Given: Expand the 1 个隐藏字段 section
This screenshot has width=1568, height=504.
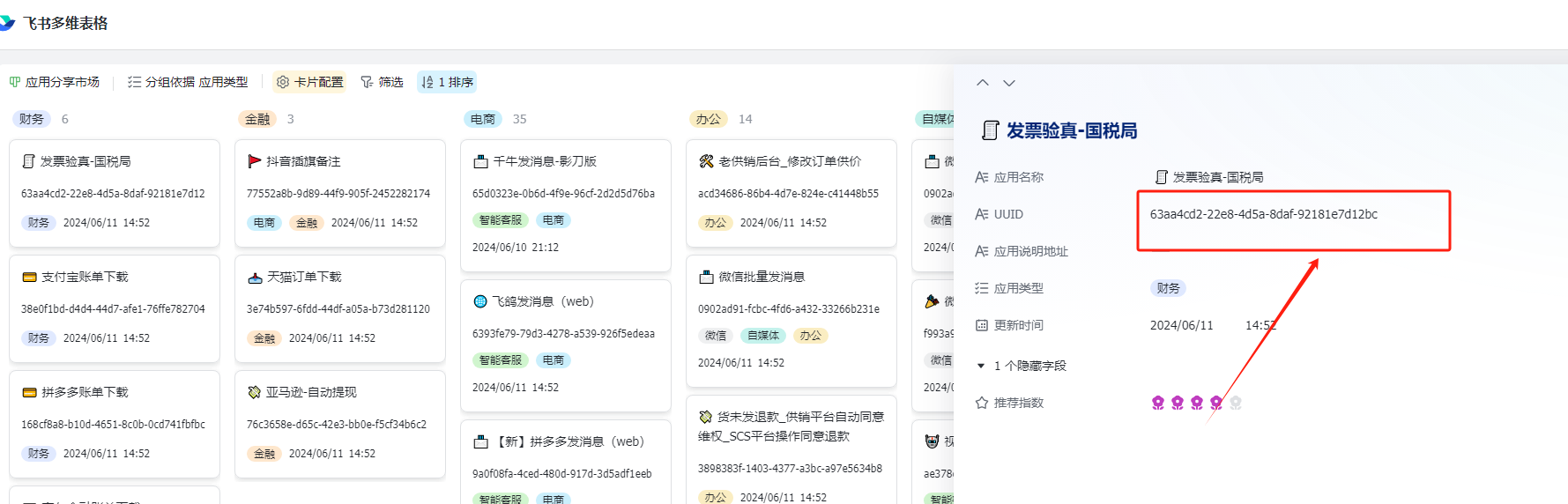Looking at the screenshot, I should pos(1022,366).
